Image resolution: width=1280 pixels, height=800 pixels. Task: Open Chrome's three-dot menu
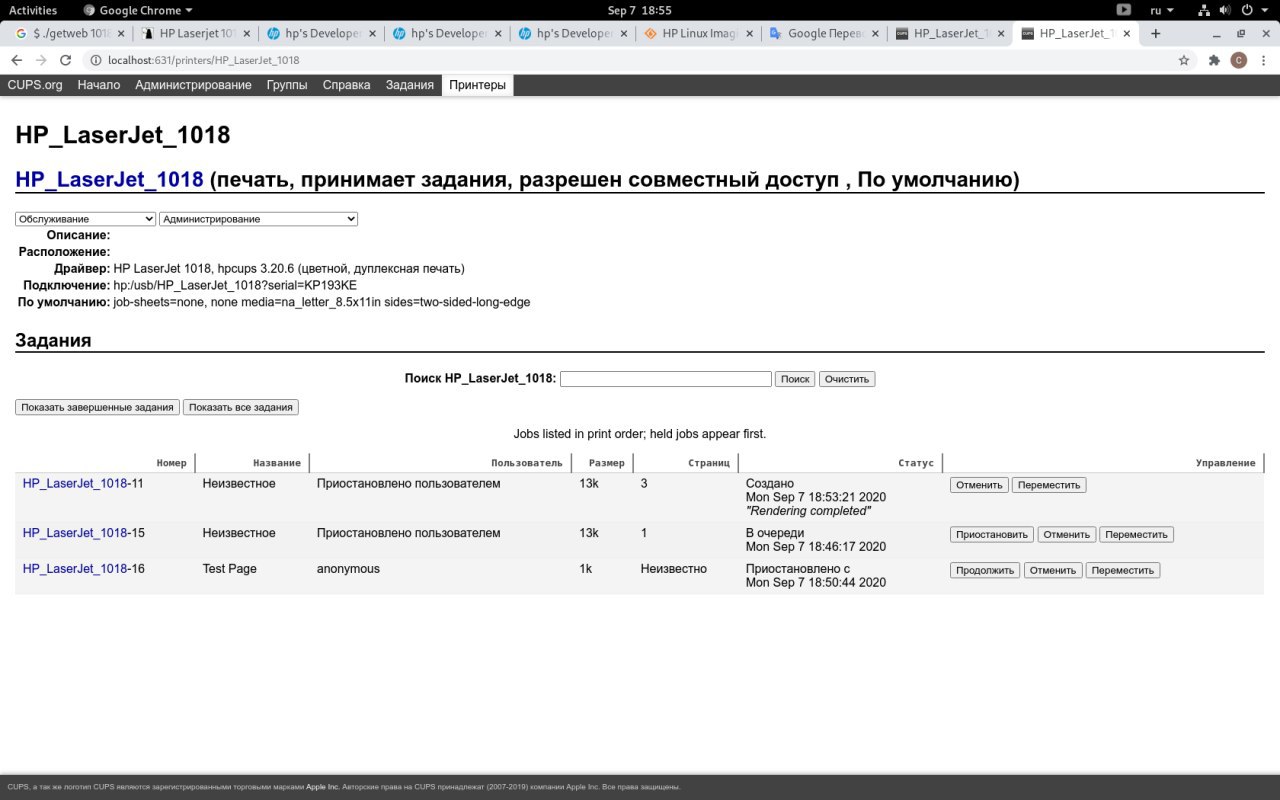pos(1264,60)
